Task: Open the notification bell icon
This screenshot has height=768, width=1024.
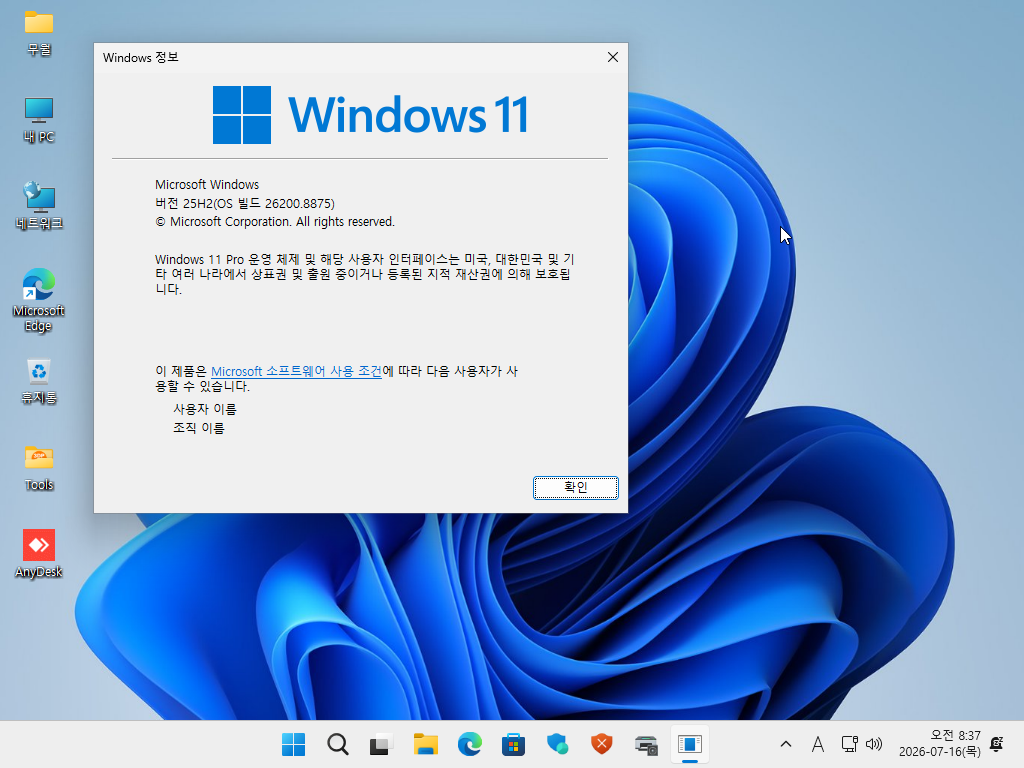Action: point(997,744)
